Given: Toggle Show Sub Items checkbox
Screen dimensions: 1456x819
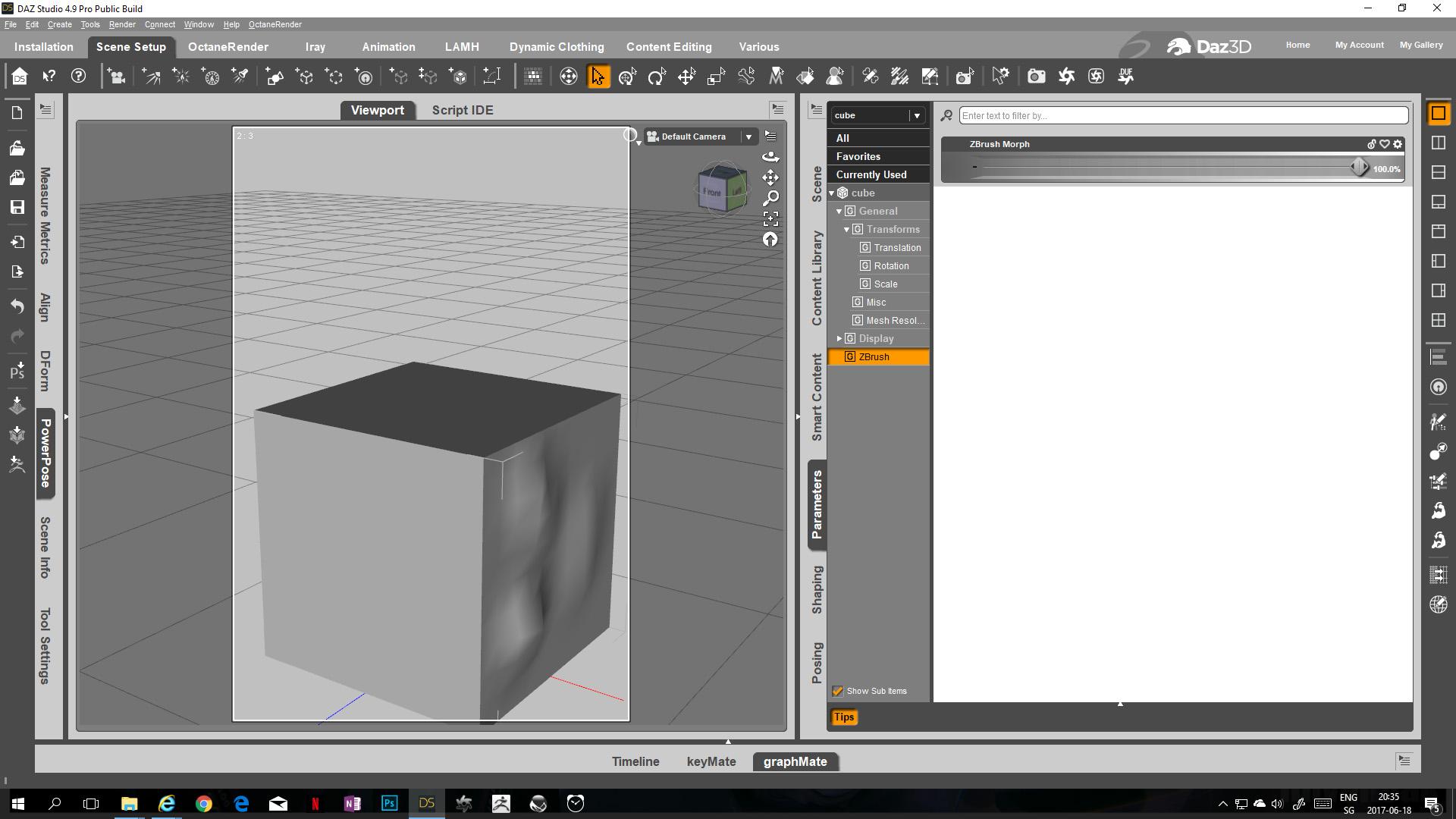Looking at the screenshot, I should [x=838, y=691].
